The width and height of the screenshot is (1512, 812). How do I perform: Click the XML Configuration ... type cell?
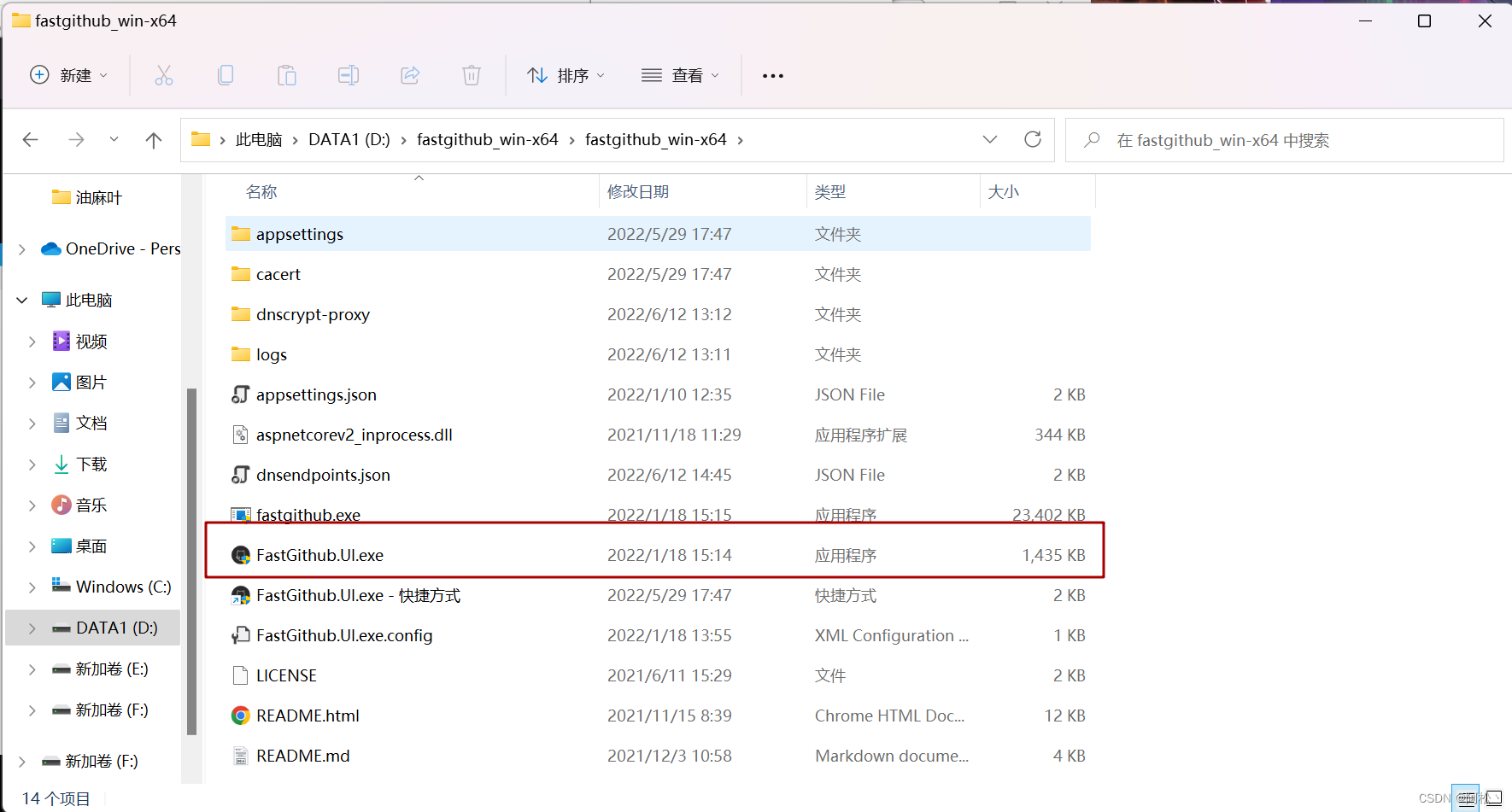tap(892, 635)
